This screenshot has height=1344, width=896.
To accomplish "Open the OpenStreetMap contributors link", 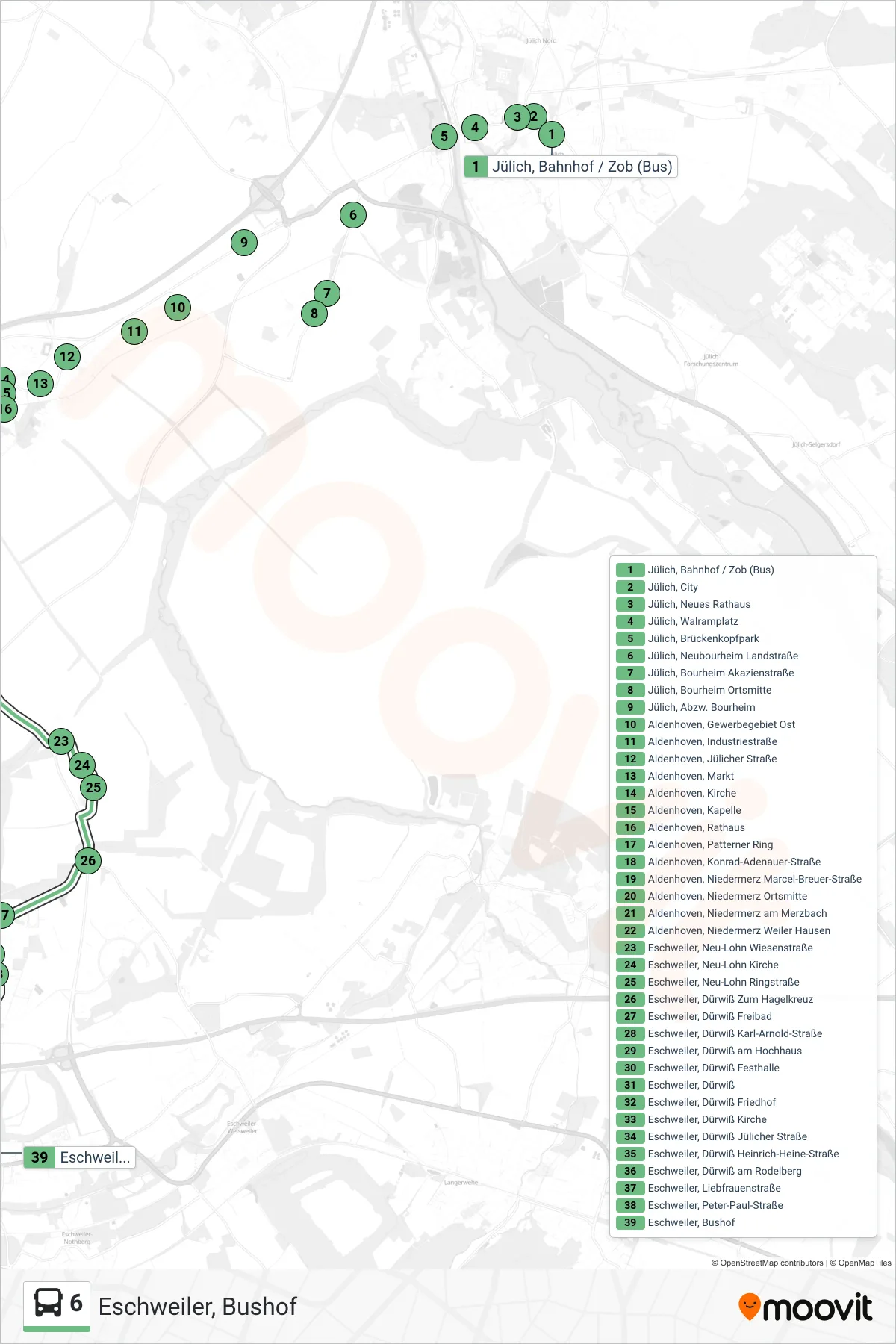I will click(x=767, y=1263).
